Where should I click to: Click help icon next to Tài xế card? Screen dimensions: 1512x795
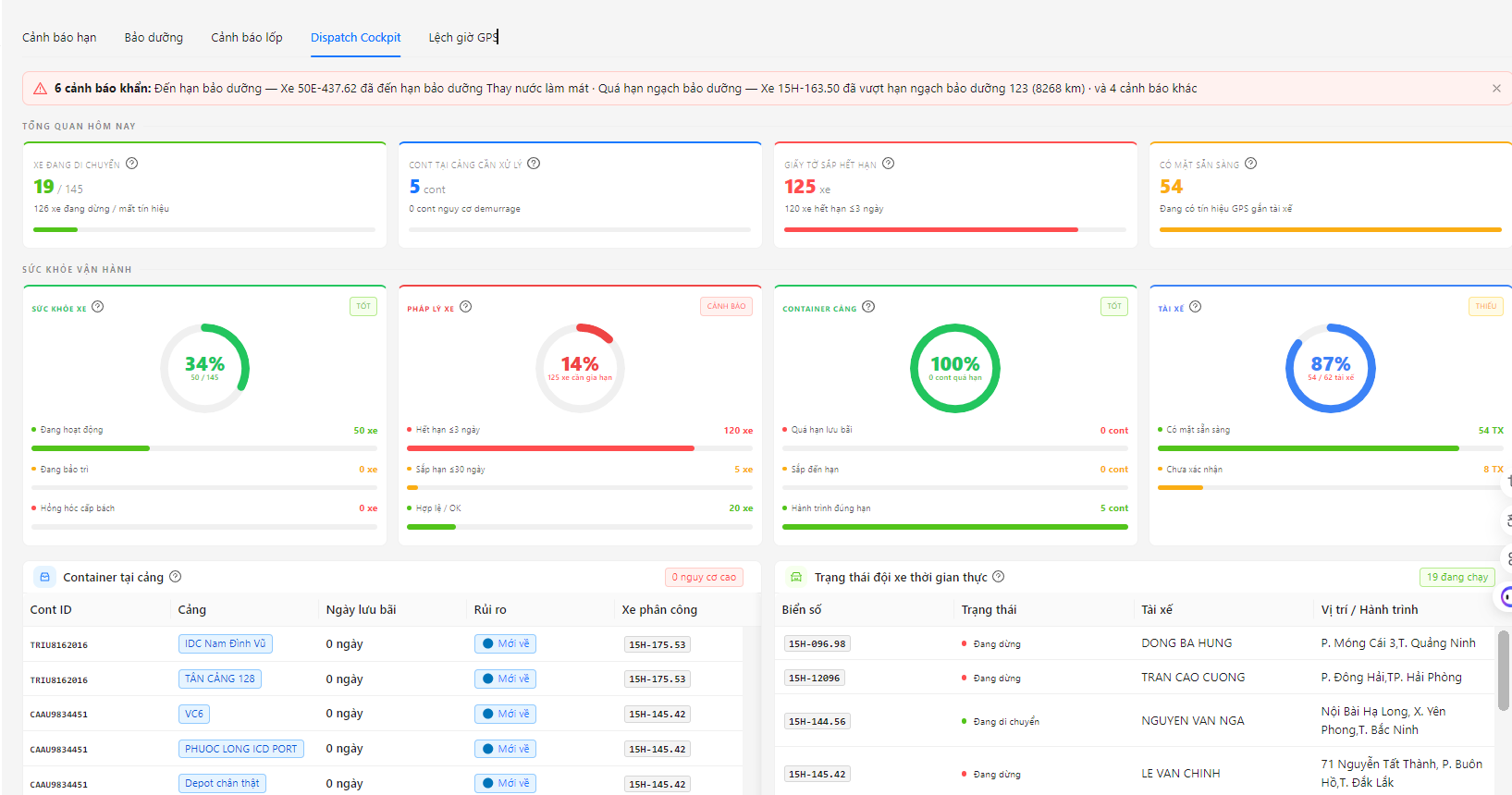click(x=1195, y=307)
